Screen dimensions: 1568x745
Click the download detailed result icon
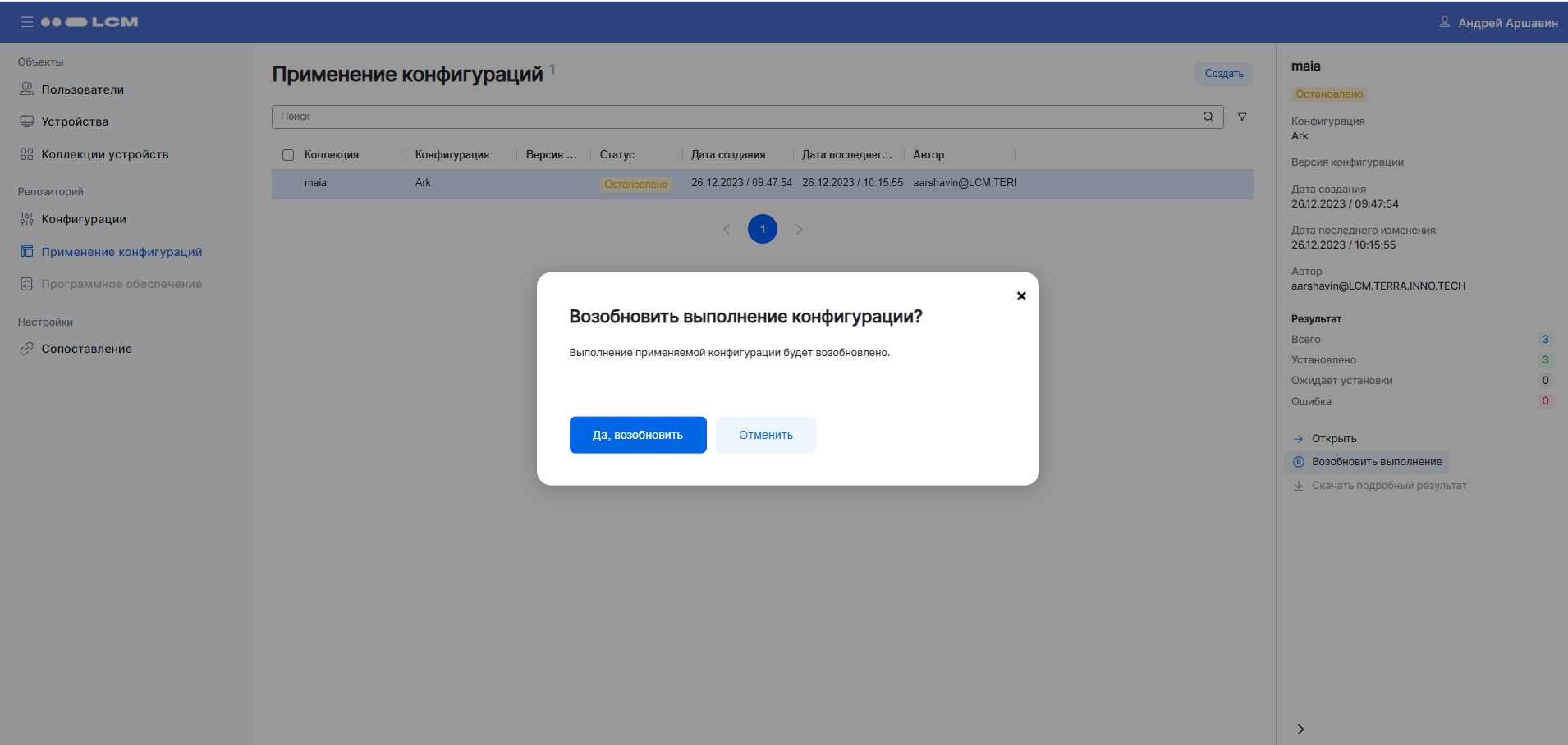click(1299, 486)
